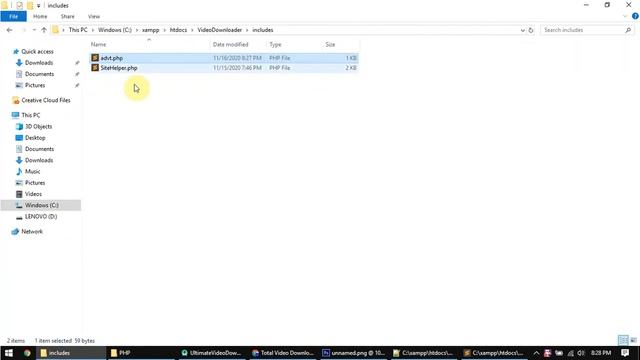Viewport: 640px width, 360px height.
Task: Open Music folder
Action: point(32,171)
